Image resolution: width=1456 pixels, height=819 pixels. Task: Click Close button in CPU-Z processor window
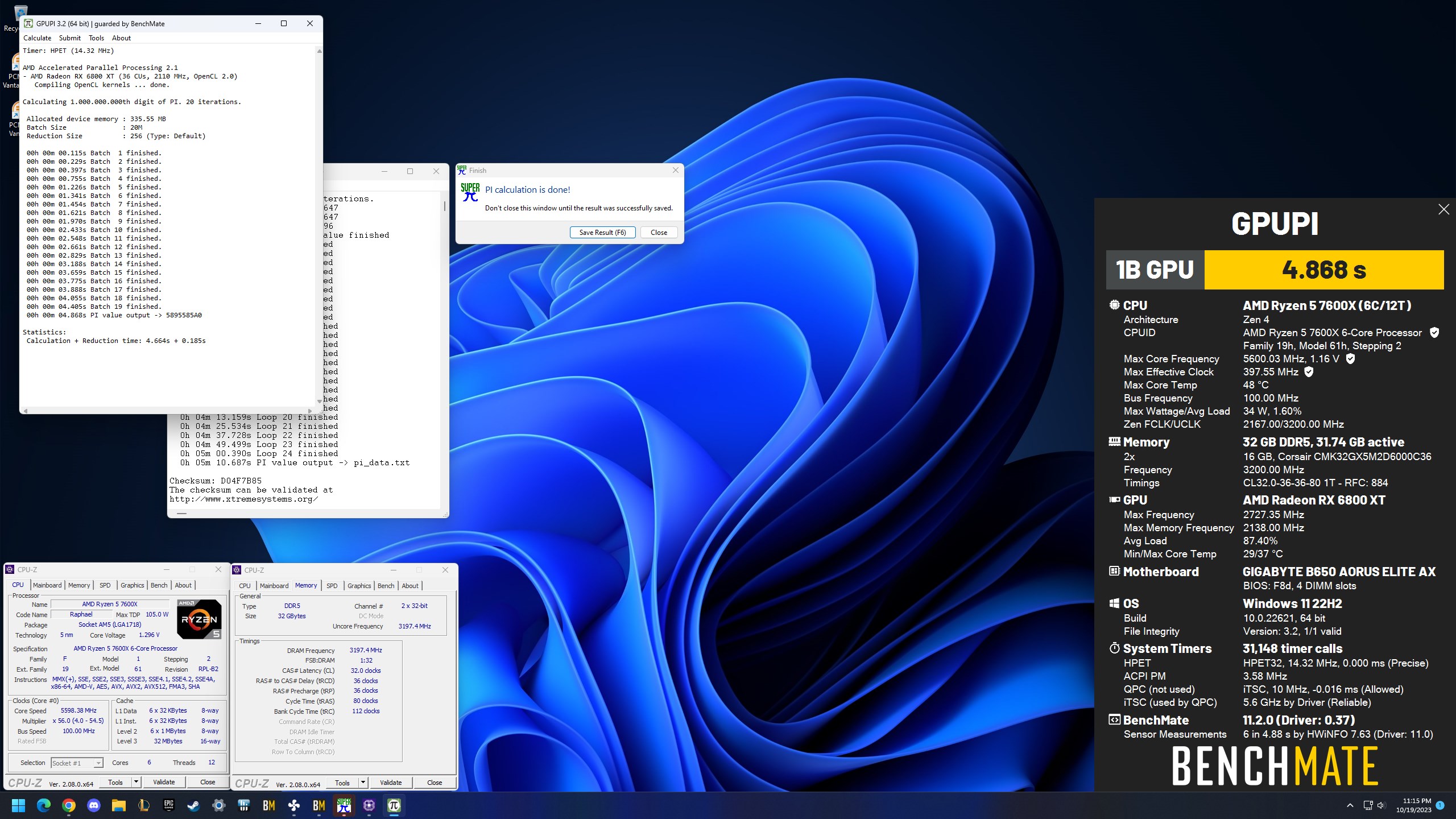pyautogui.click(x=208, y=782)
